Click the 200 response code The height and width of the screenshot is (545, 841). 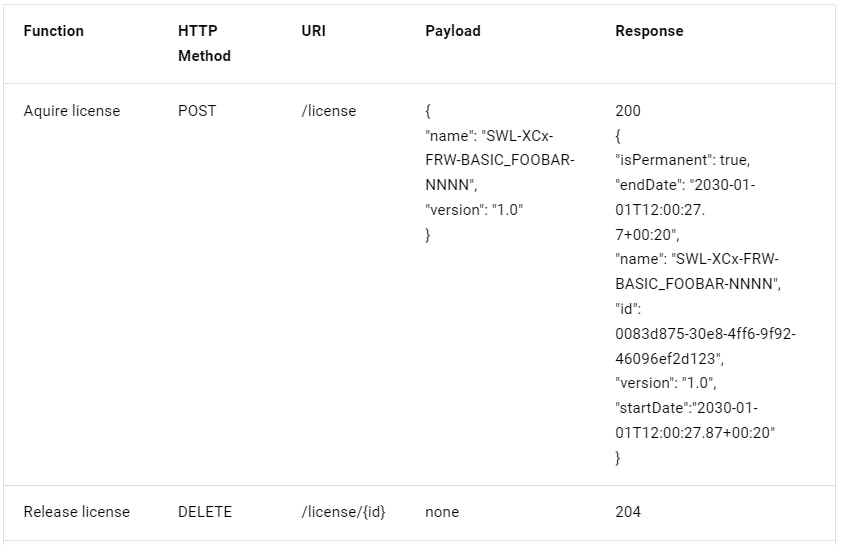click(x=628, y=111)
